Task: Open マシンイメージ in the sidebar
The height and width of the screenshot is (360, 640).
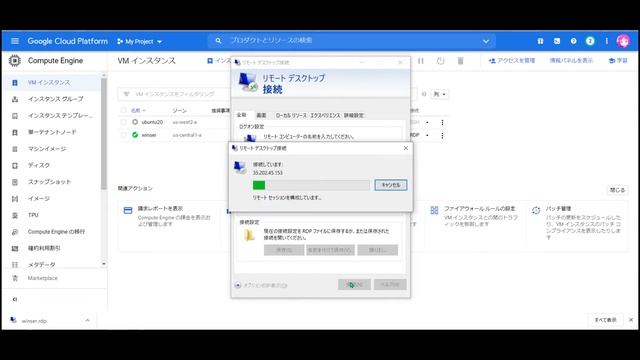Action: 51,149
